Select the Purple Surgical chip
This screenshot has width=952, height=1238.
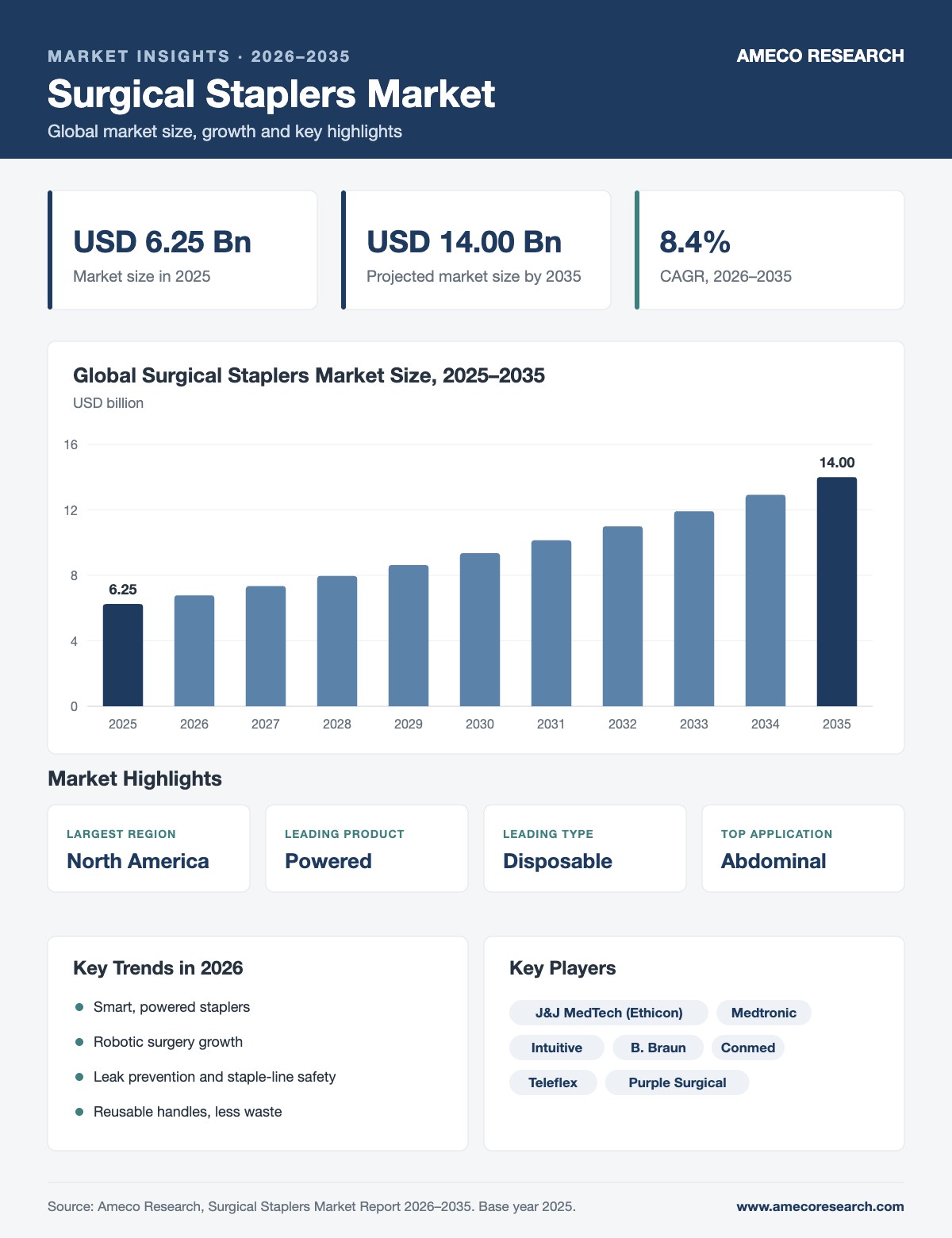(678, 1082)
